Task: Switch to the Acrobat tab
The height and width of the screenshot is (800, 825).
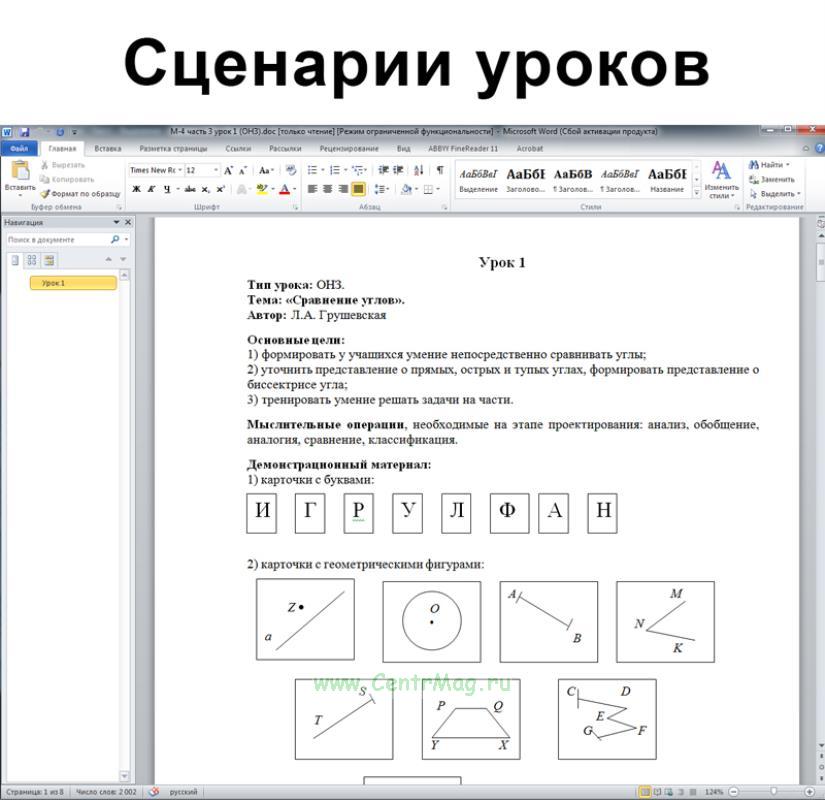Action: coord(530,149)
